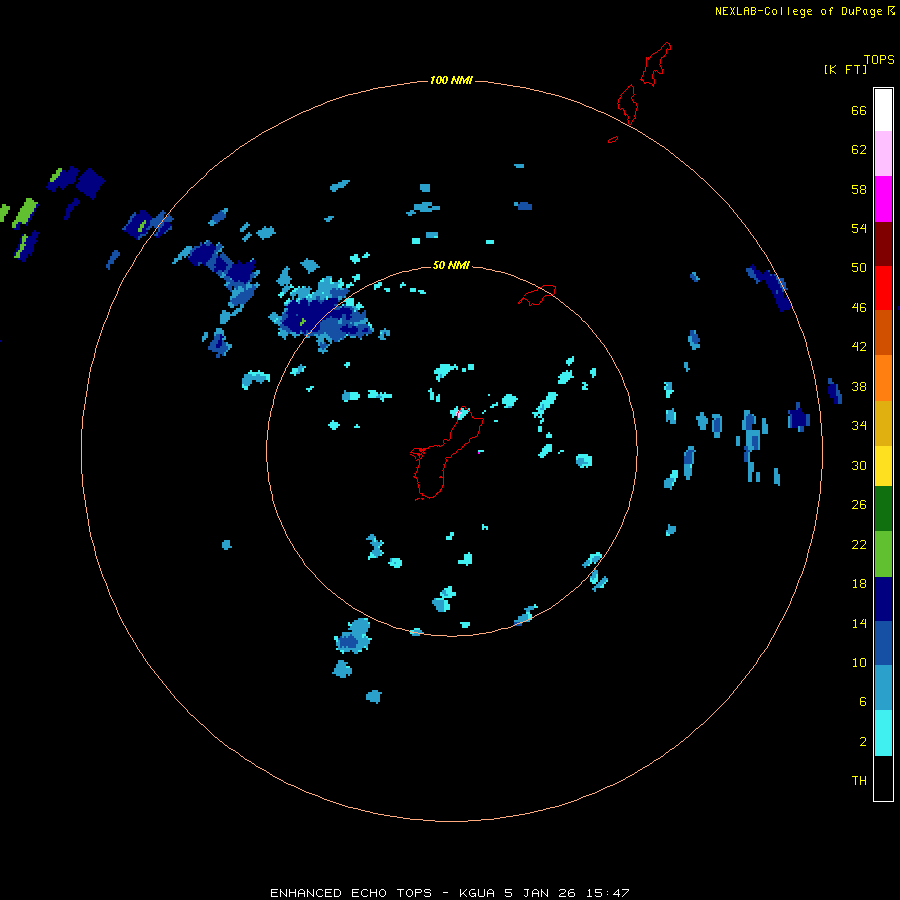The width and height of the screenshot is (900, 900).
Task: Select the navy 18 kft legend swatch
Action: (x=883, y=599)
